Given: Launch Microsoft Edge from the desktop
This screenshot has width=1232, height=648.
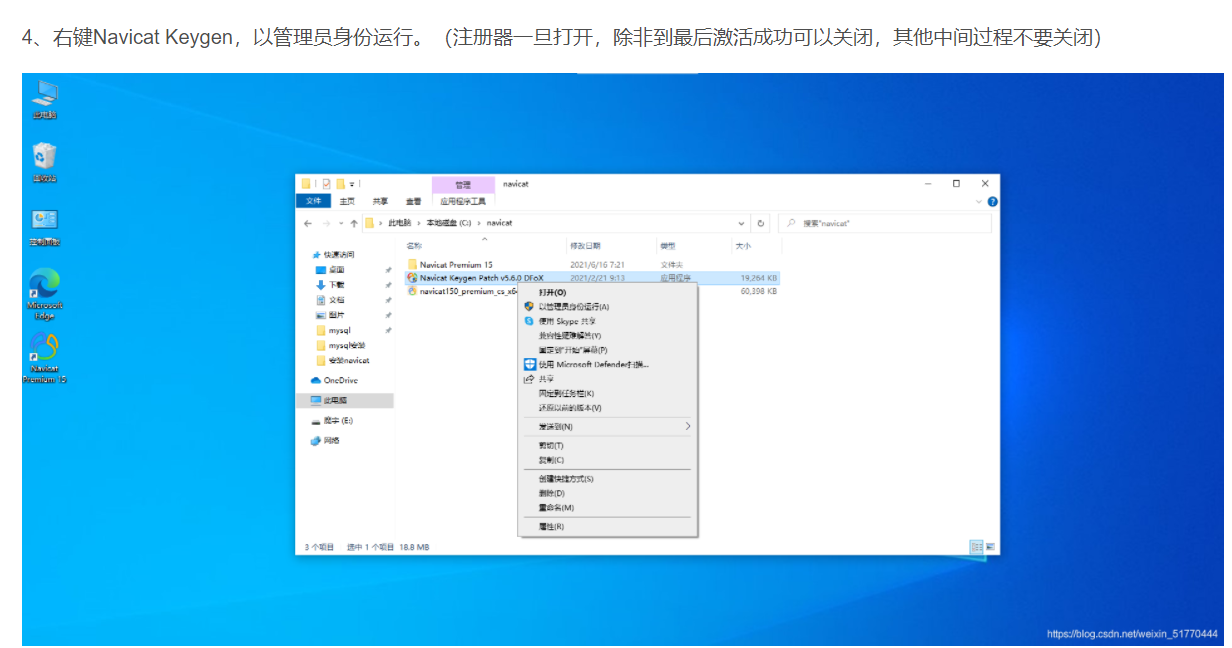Looking at the screenshot, I should point(45,294).
